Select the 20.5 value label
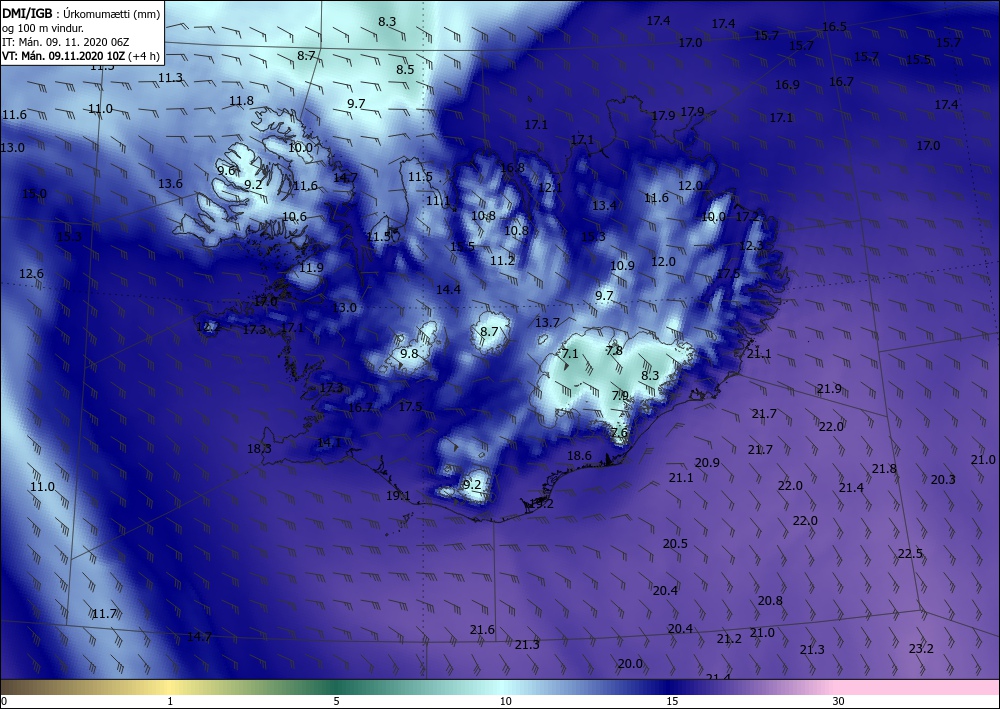This screenshot has width=1000, height=709. coord(675,543)
